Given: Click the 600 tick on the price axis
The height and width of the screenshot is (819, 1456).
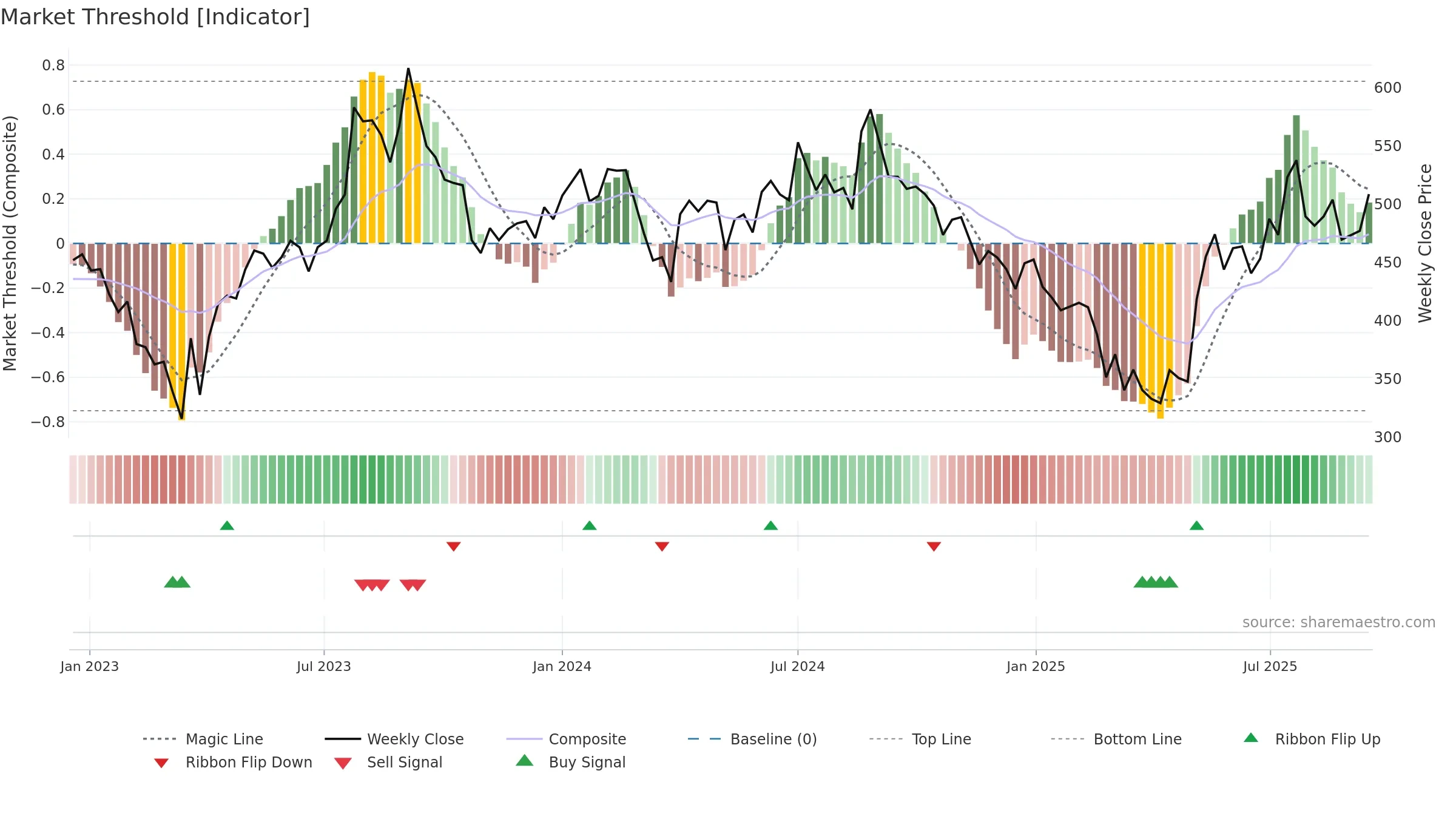Looking at the screenshot, I should coord(1387,87).
